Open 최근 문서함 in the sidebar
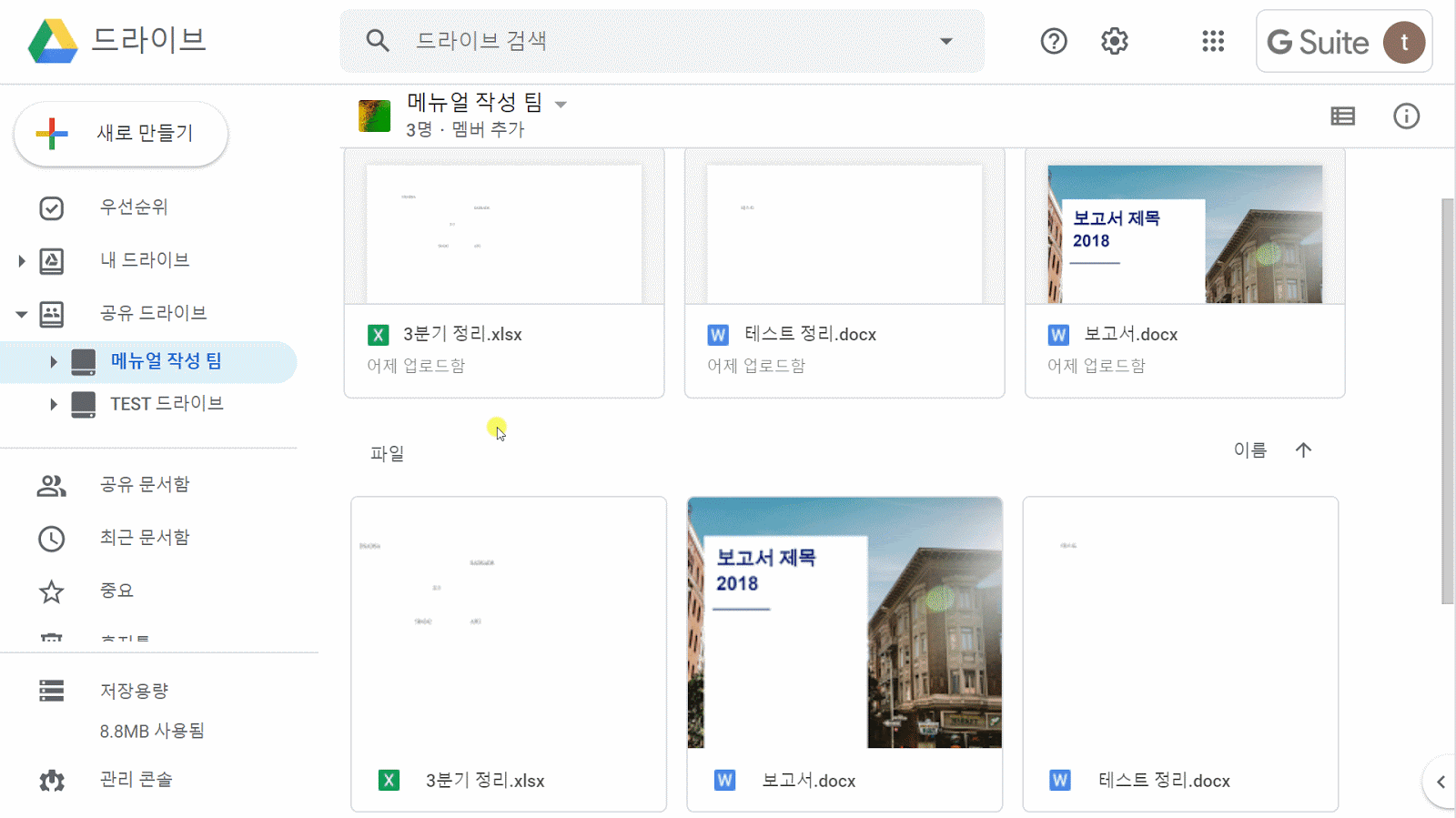This screenshot has height=818, width=1456. [x=145, y=537]
